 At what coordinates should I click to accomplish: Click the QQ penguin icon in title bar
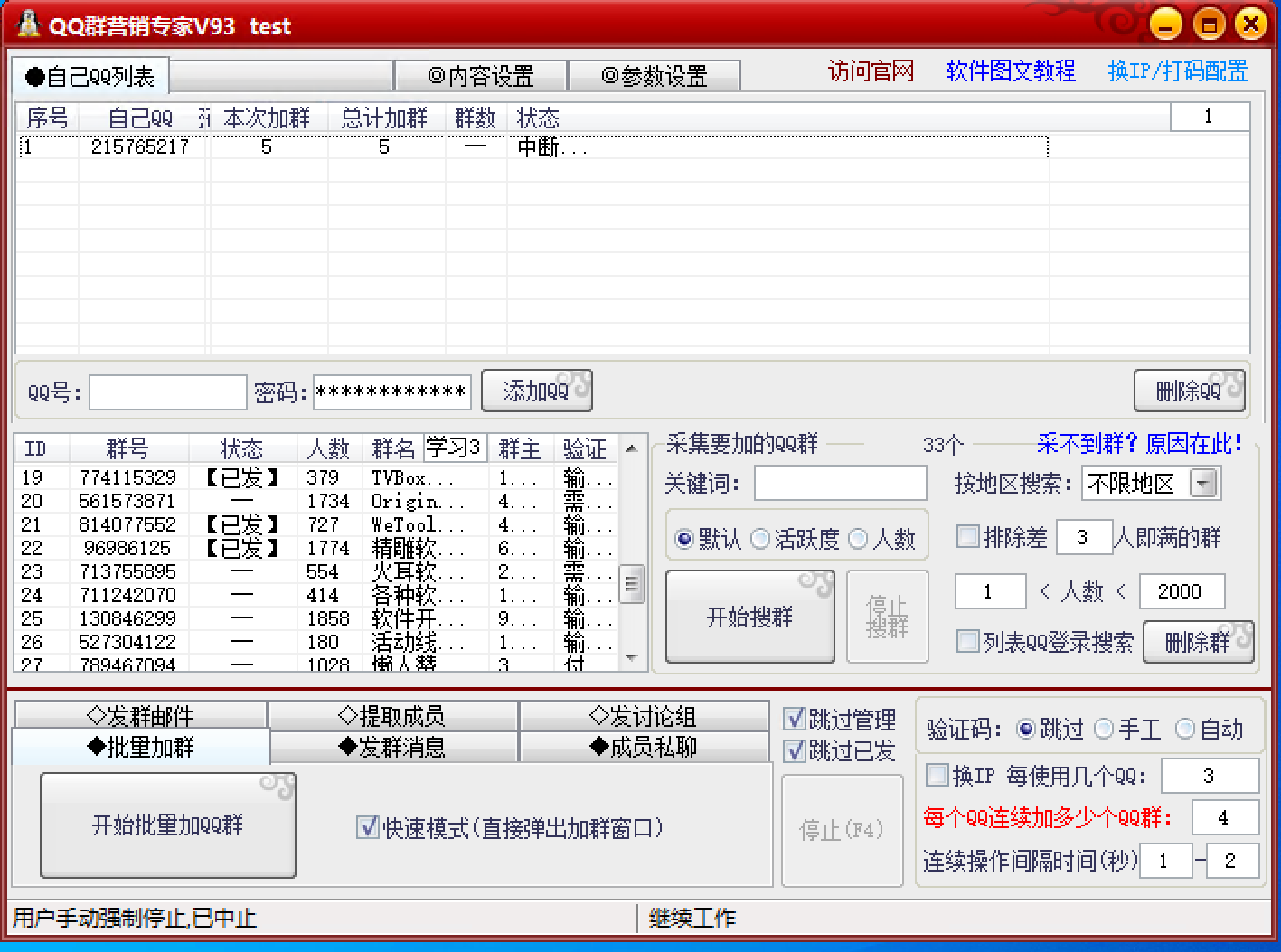click(27, 24)
